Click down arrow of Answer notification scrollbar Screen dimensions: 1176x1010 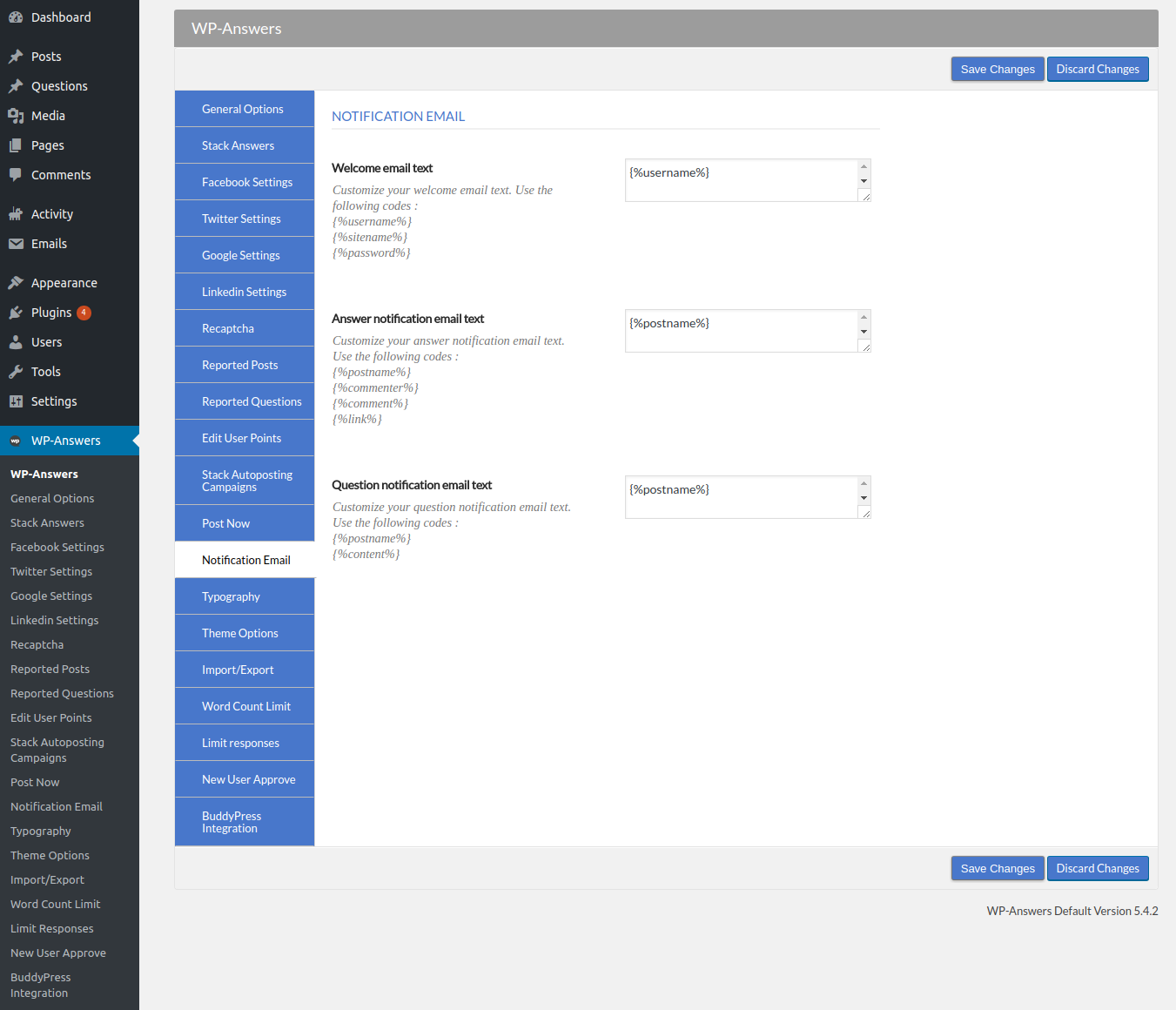point(864,333)
